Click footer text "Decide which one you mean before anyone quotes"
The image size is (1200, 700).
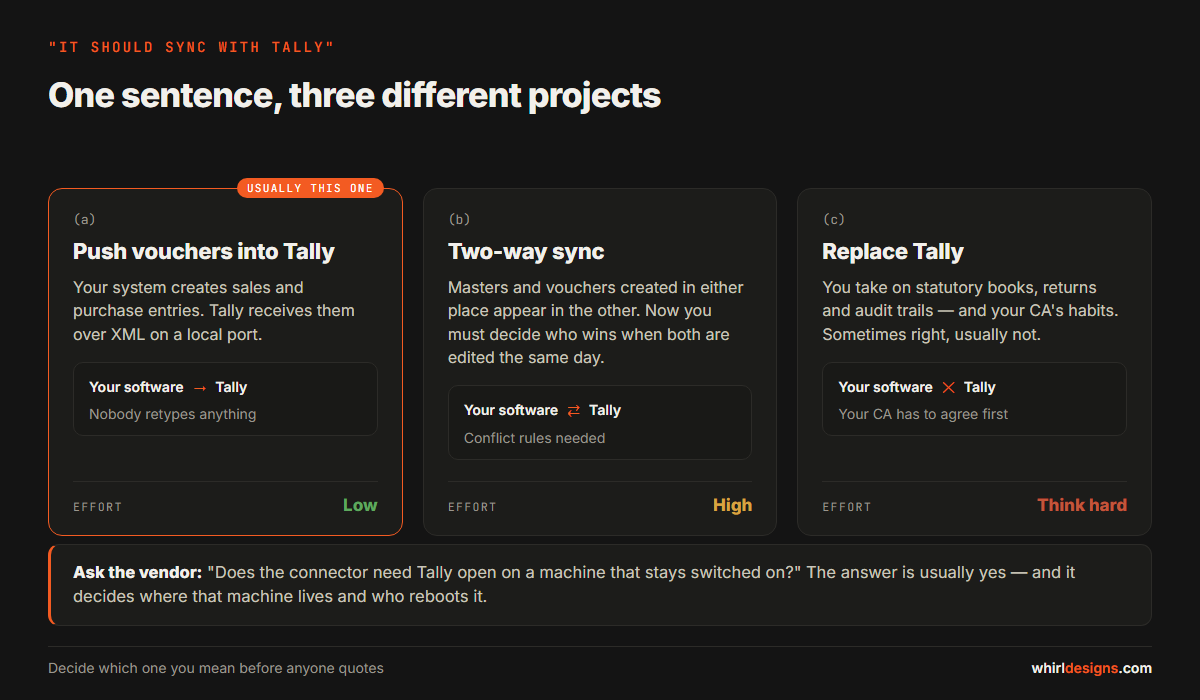coord(216,668)
